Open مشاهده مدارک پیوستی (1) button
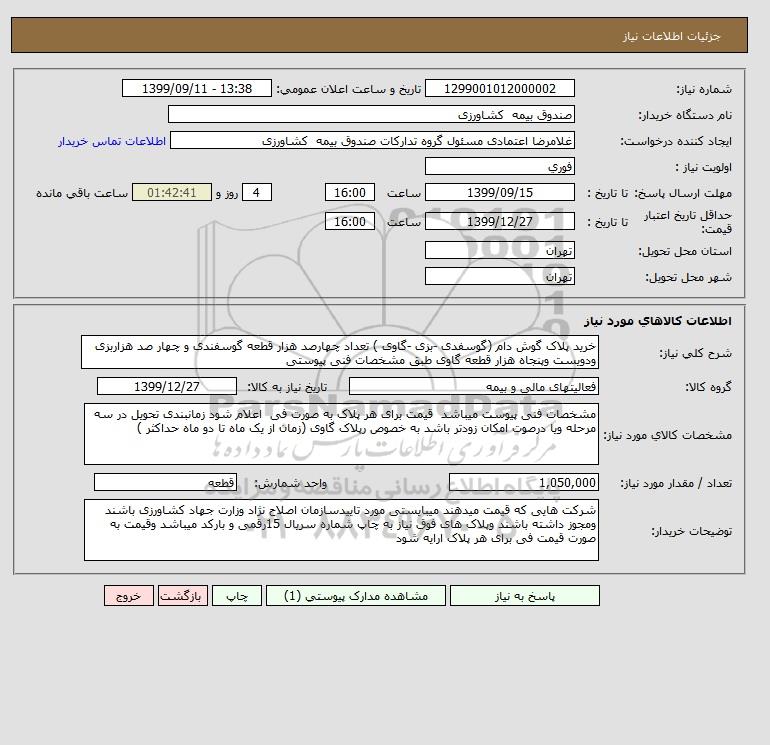 356,596
